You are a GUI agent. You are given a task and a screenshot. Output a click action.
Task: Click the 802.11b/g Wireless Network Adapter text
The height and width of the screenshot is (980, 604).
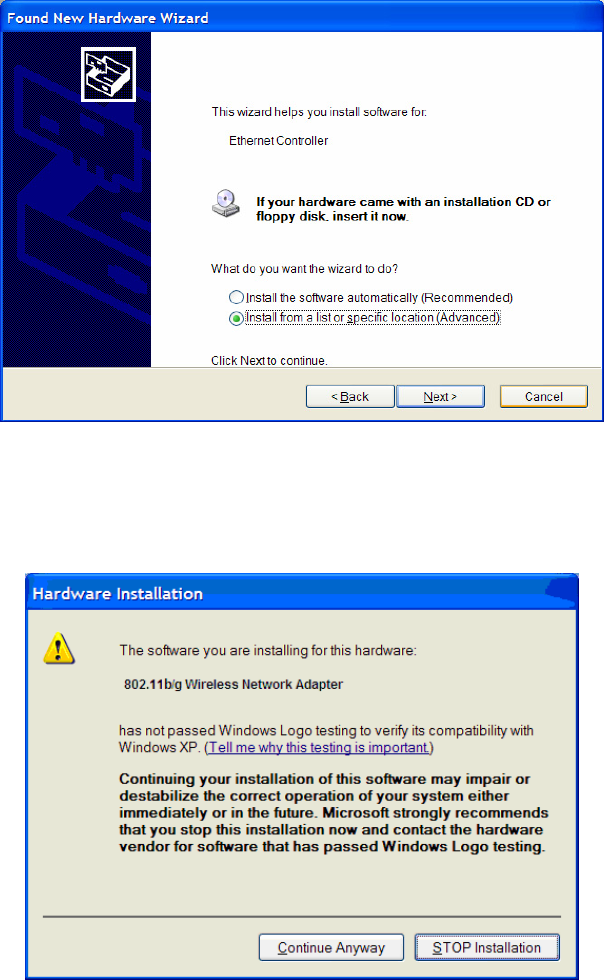233,684
